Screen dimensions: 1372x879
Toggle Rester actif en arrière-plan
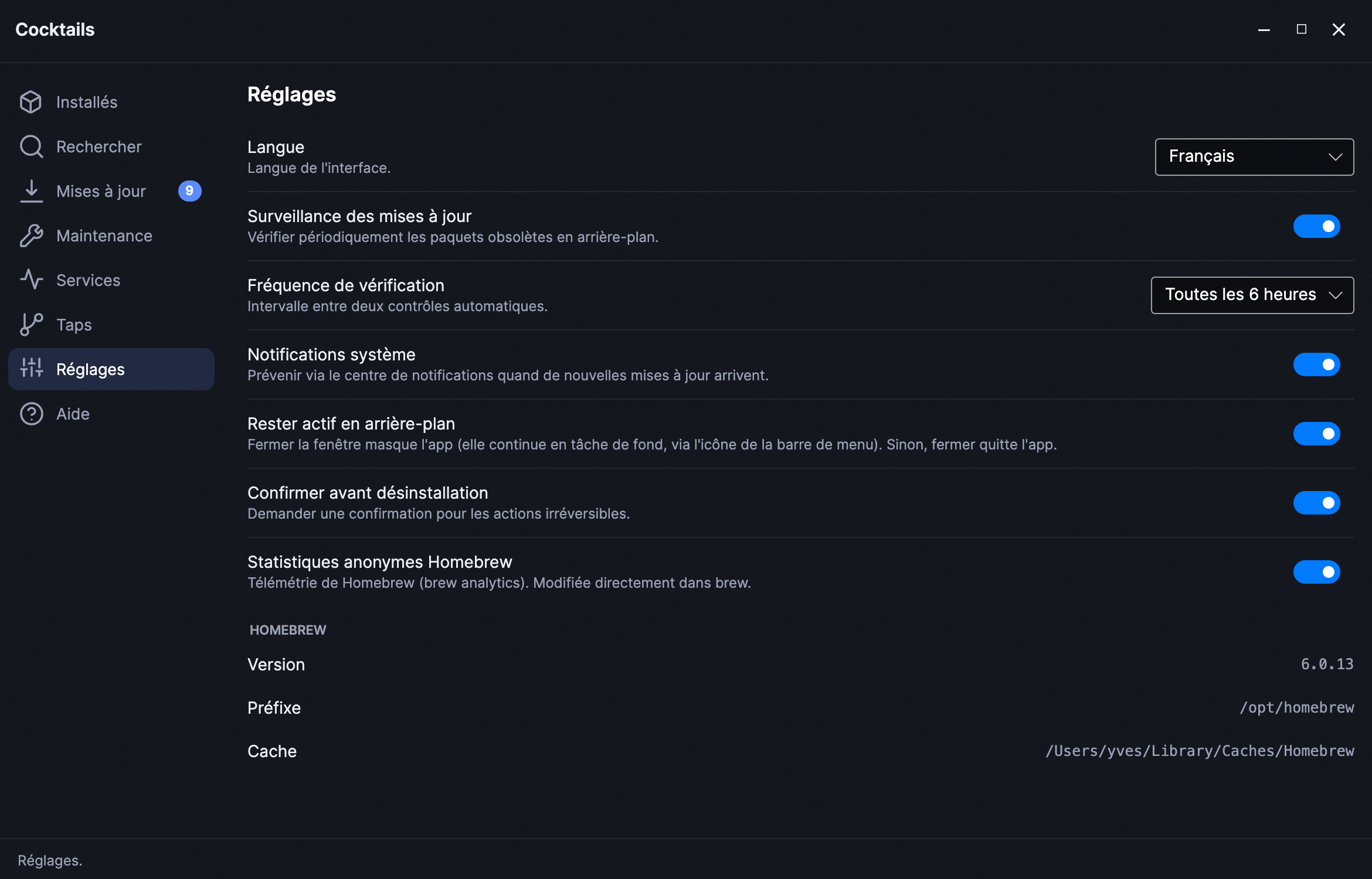[1316, 434]
